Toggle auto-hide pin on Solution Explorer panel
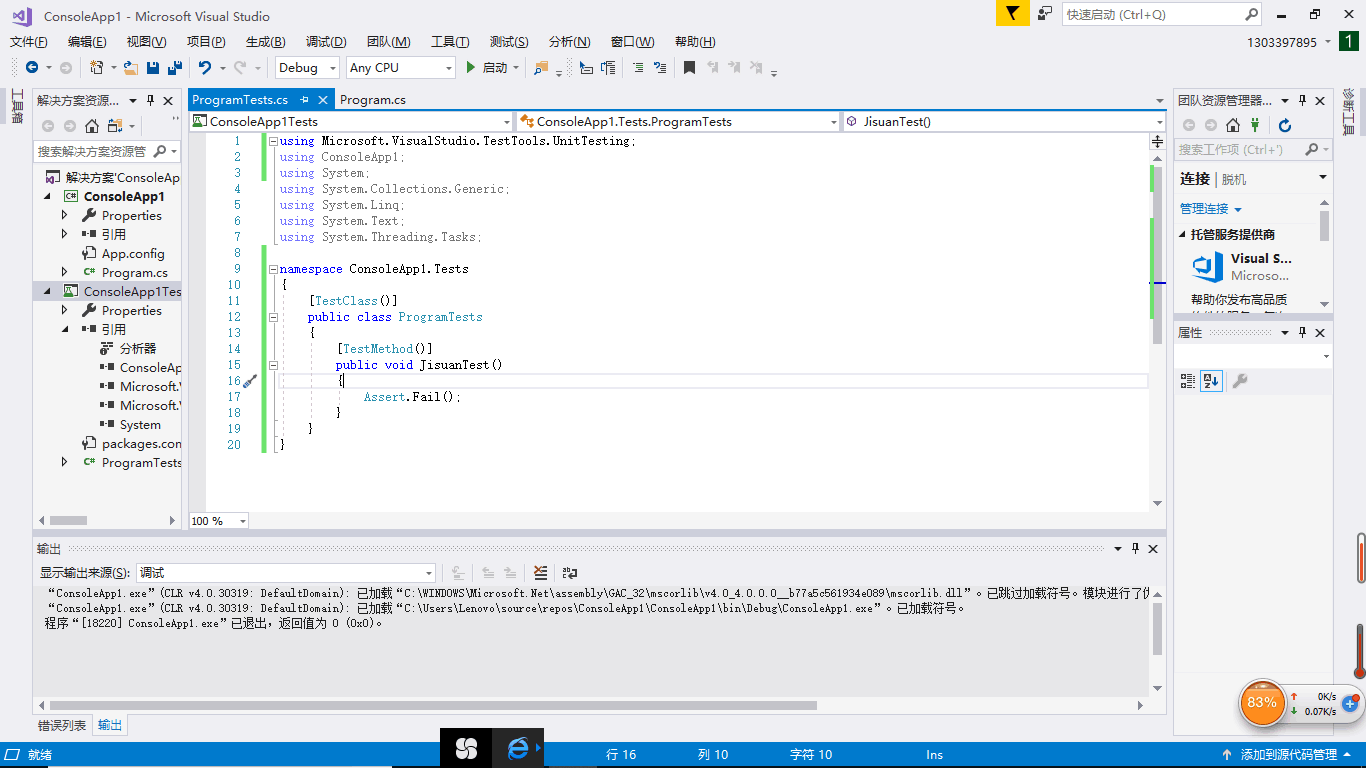This screenshot has height=768, width=1366. click(151, 100)
